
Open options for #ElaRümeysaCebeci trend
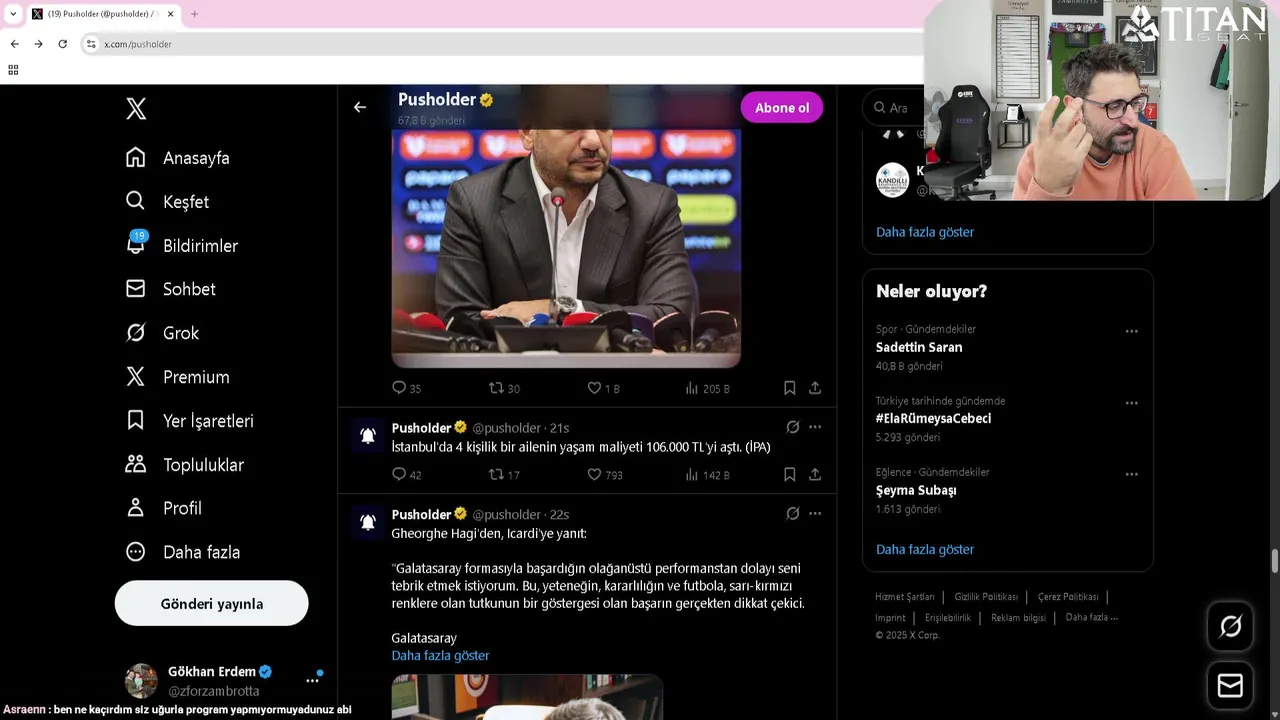tap(1131, 403)
